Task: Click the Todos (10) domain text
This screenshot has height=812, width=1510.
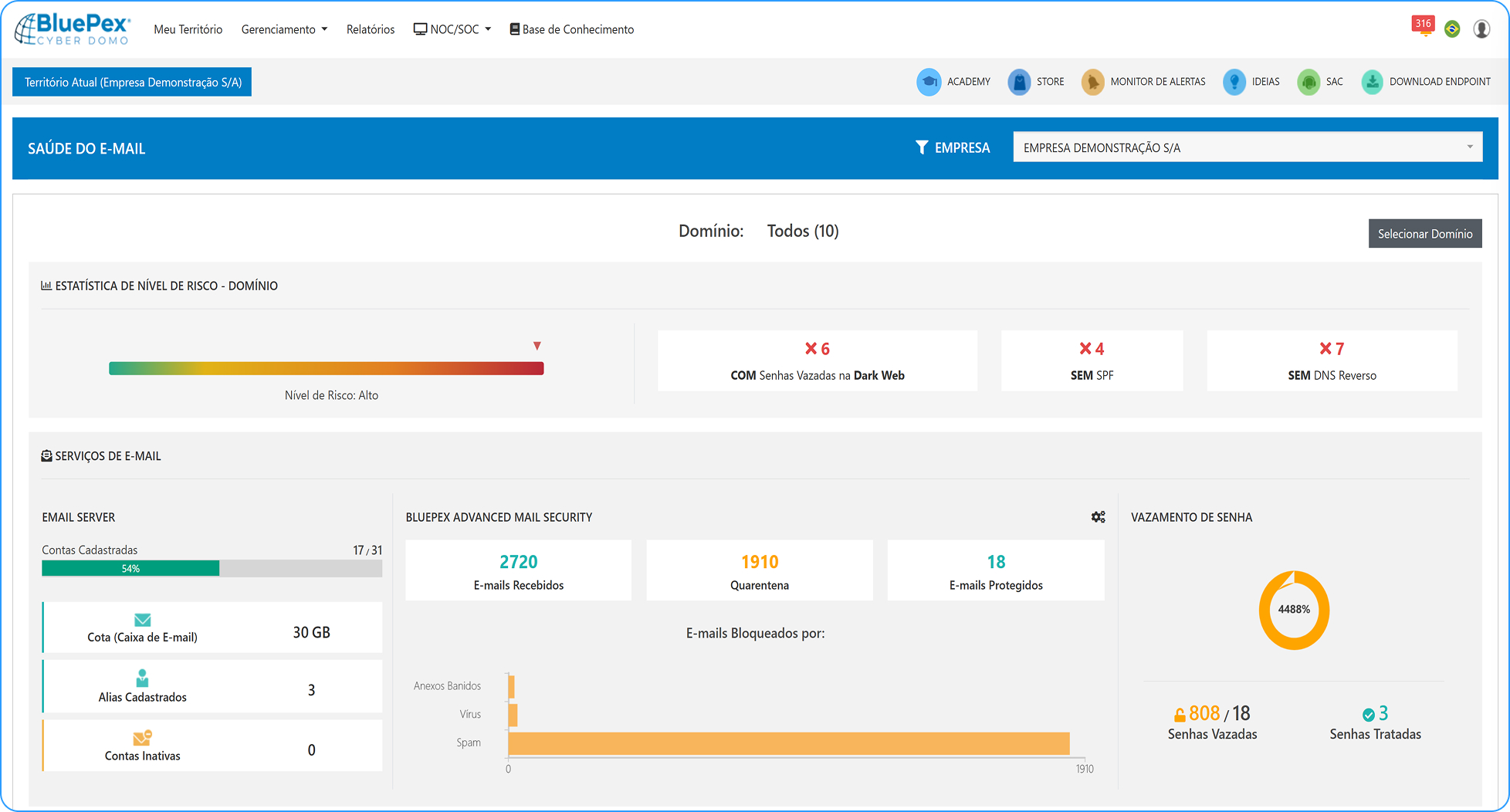Action: 803,231
